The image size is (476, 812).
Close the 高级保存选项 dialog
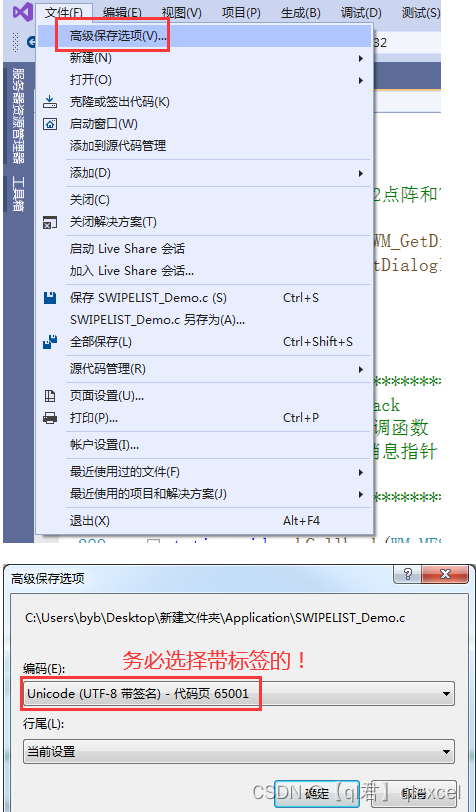pyautogui.click(x=445, y=573)
